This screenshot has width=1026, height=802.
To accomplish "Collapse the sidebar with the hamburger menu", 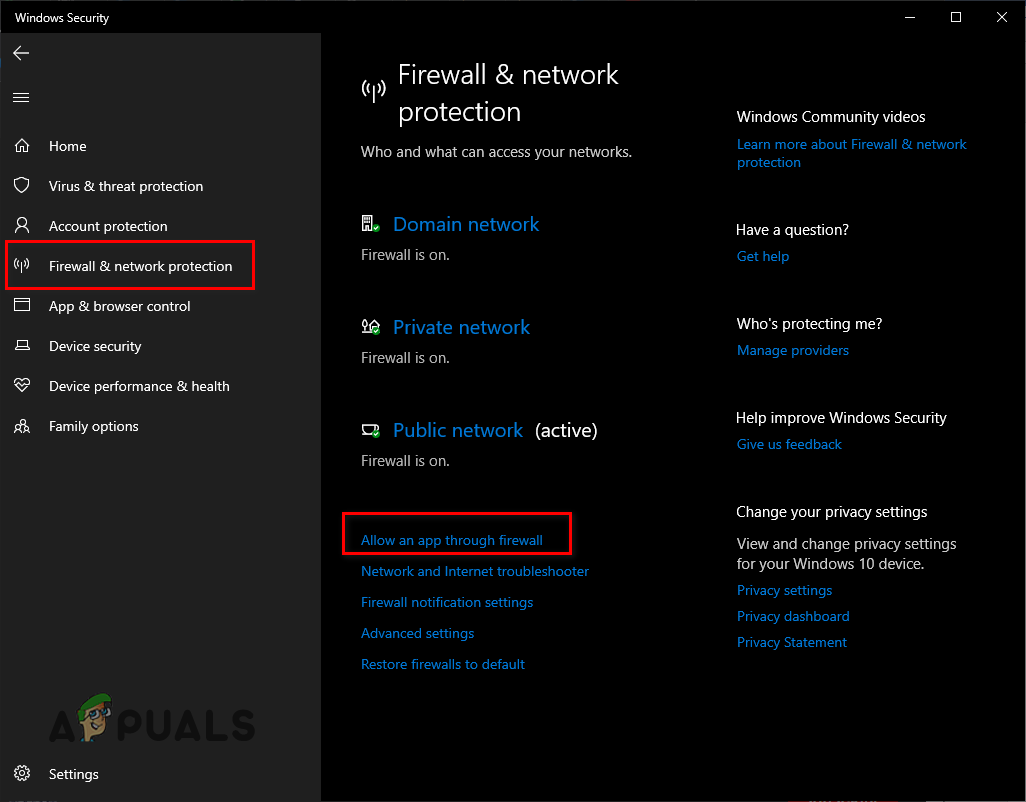I will click(21, 97).
